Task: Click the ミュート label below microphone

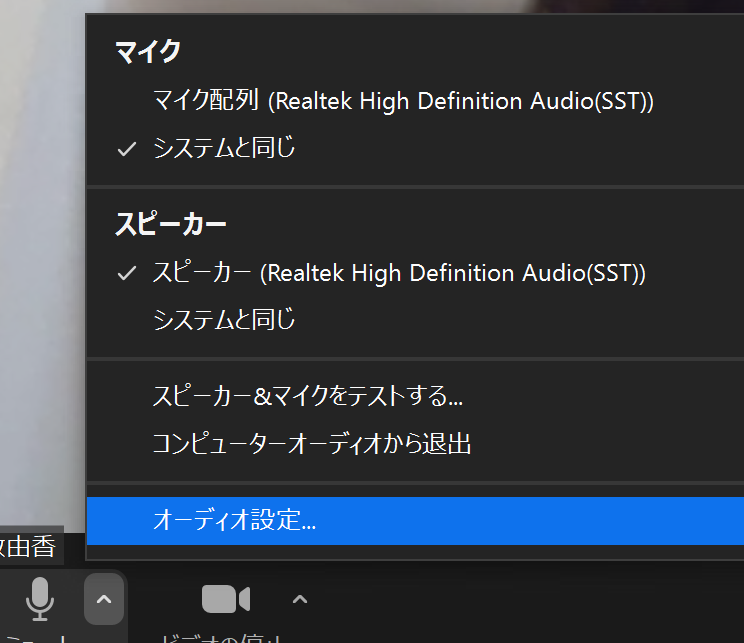Action: [38, 637]
